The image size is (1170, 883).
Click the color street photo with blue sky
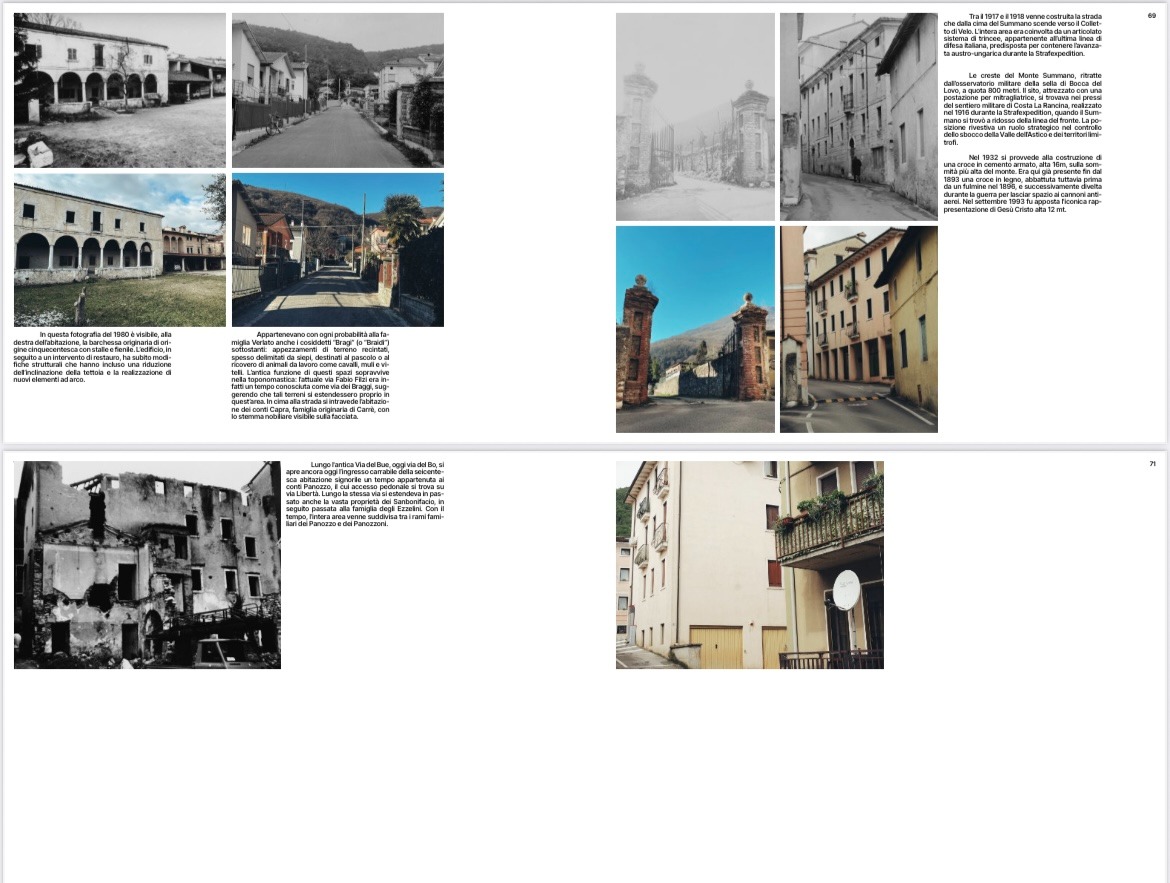tap(337, 250)
